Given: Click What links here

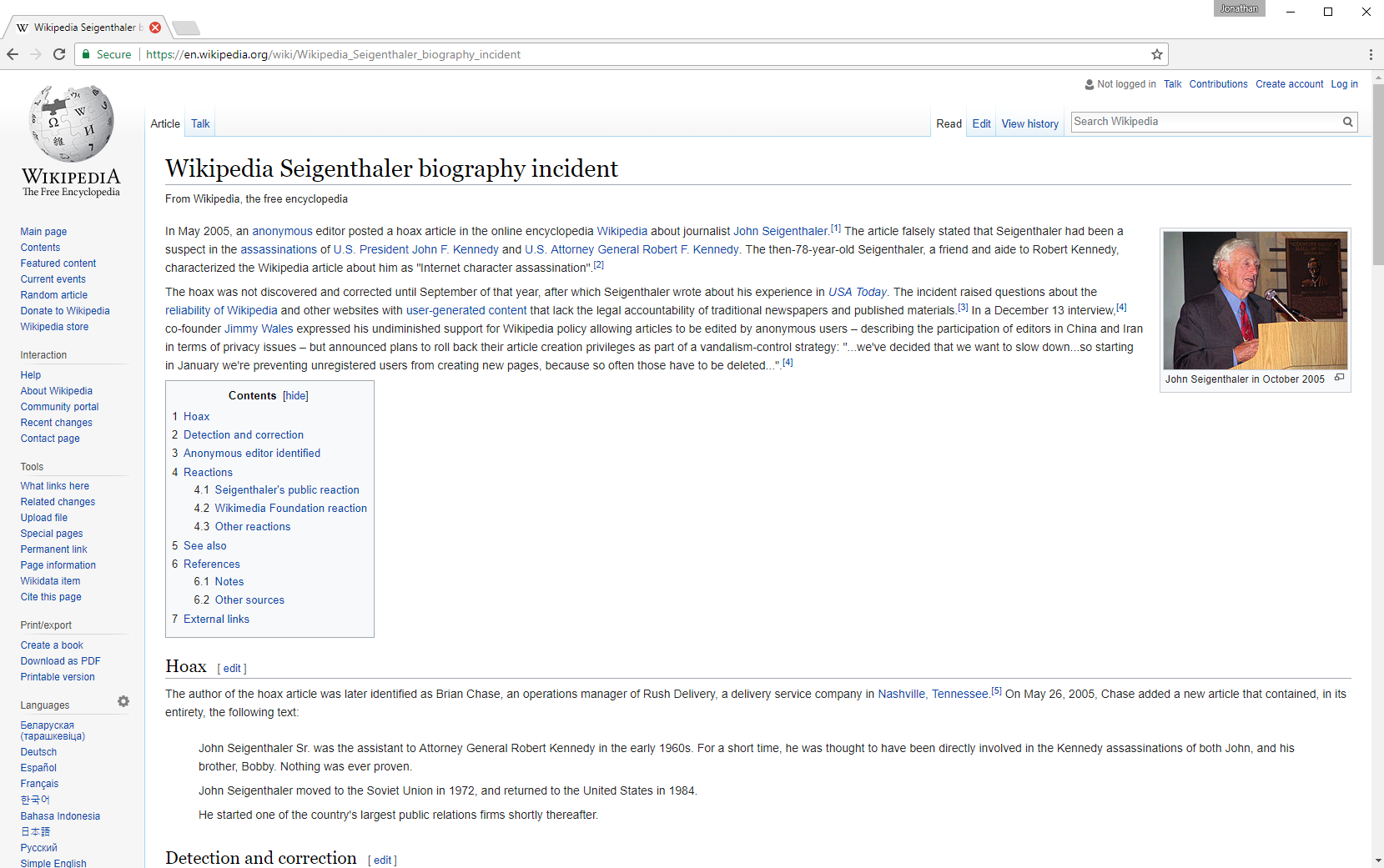Looking at the screenshot, I should (55, 486).
